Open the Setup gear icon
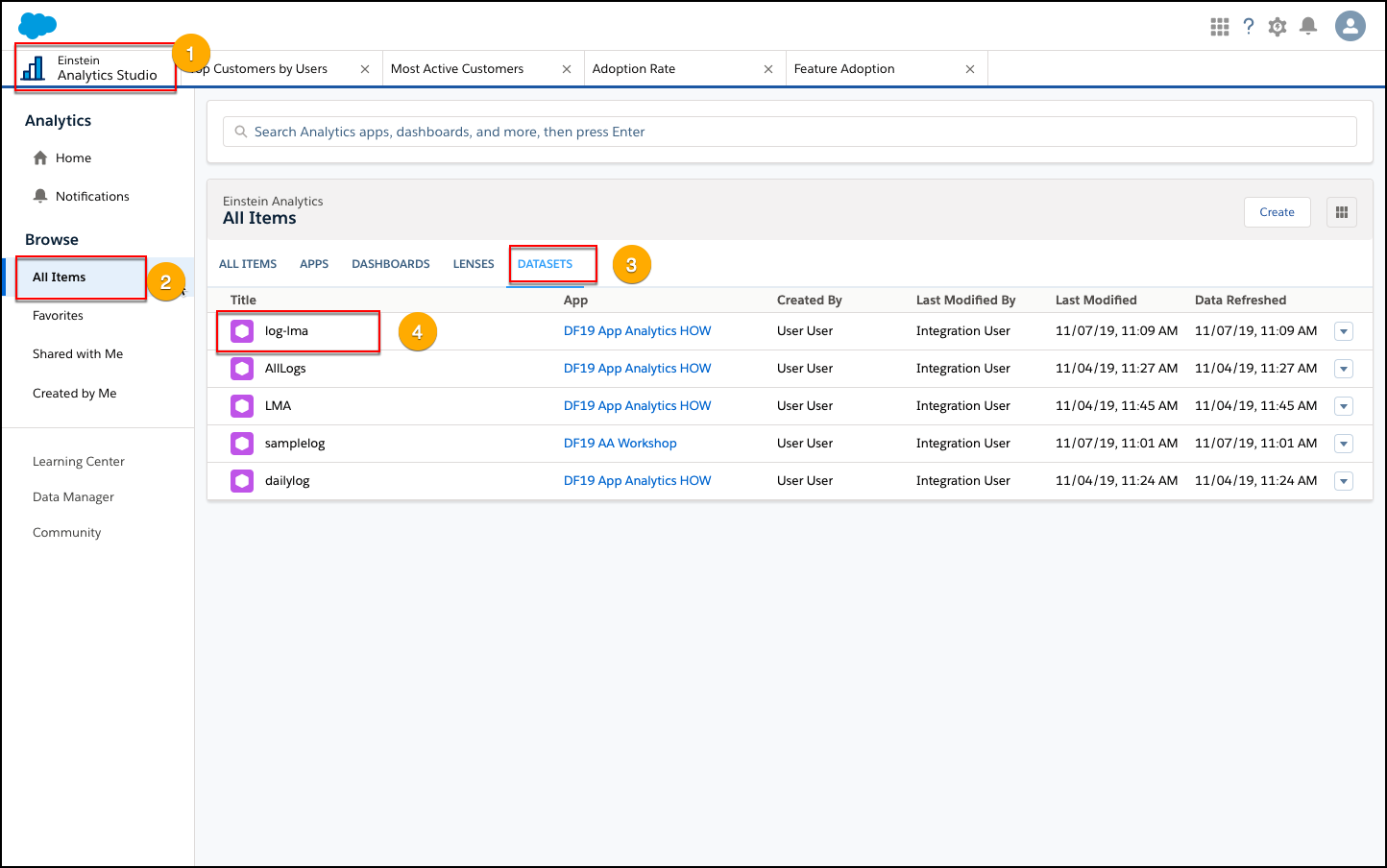The image size is (1387, 868). [1277, 27]
